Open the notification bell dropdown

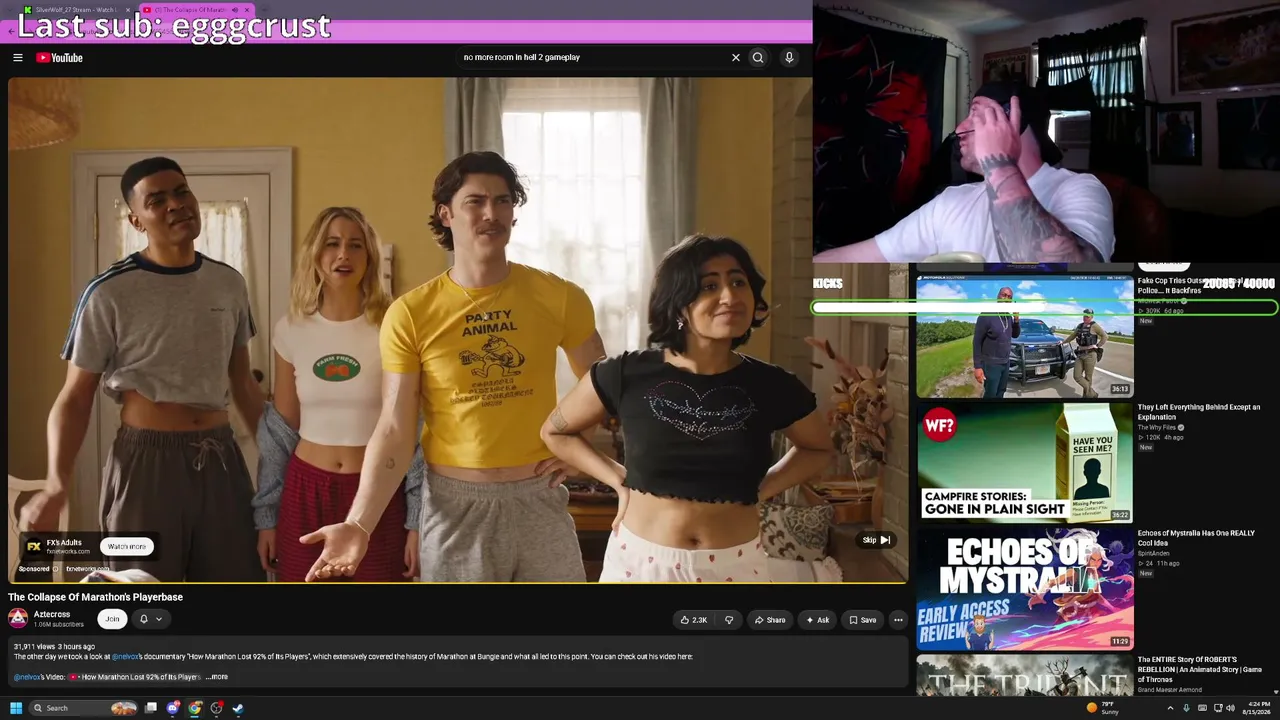pyautogui.click(x=150, y=619)
